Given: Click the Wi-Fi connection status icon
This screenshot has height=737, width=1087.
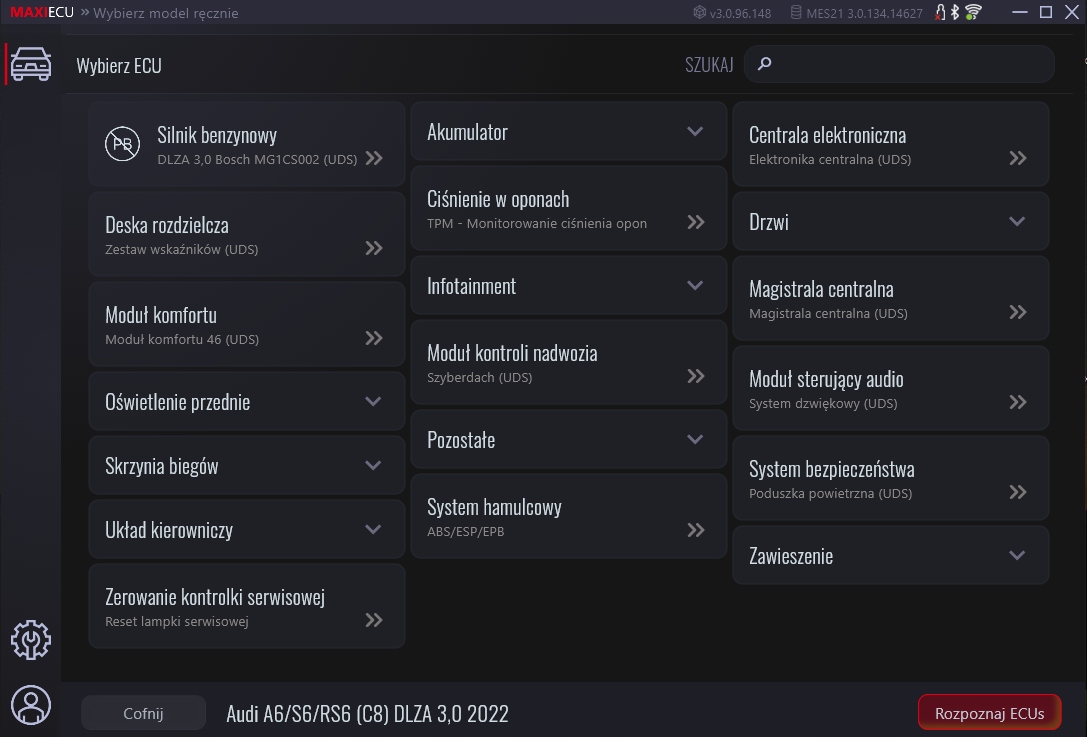Looking at the screenshot, I should [x=973, y=13].
